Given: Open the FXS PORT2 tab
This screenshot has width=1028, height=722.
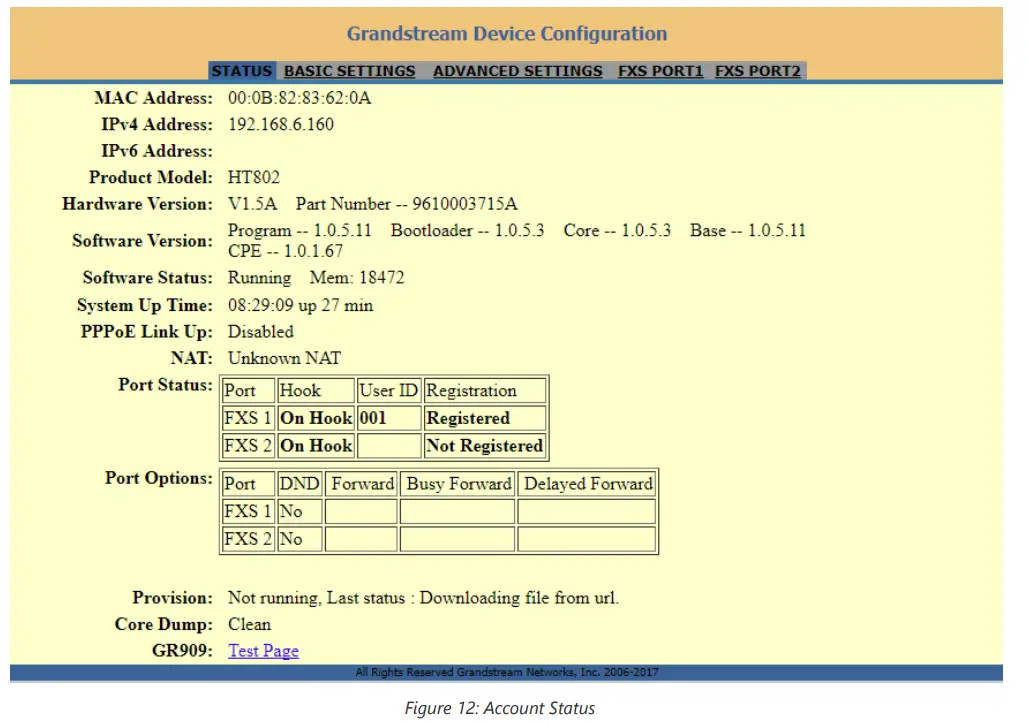Looking at the screenshot, I should (x=757, y=71).
